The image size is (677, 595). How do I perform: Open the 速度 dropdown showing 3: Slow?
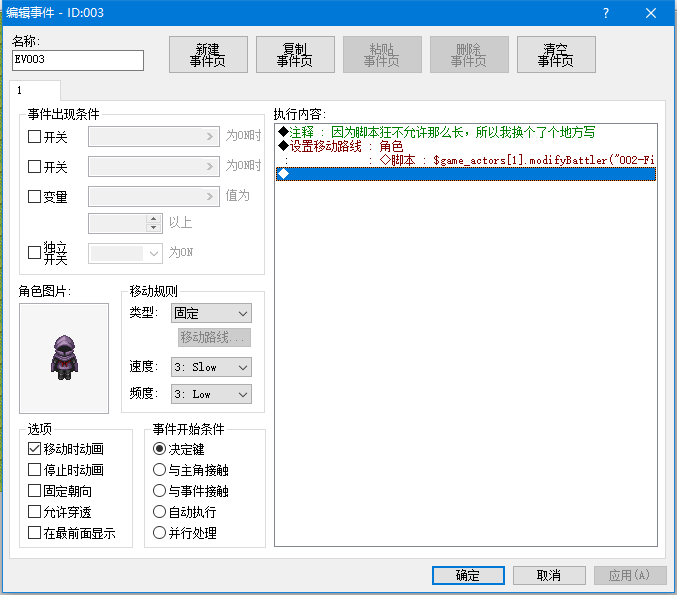pyautogui.click(x=211, y=367)
